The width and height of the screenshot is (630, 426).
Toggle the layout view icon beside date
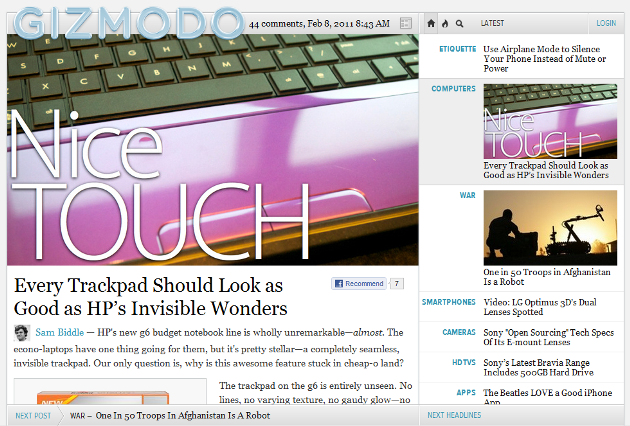pos(406,23)
